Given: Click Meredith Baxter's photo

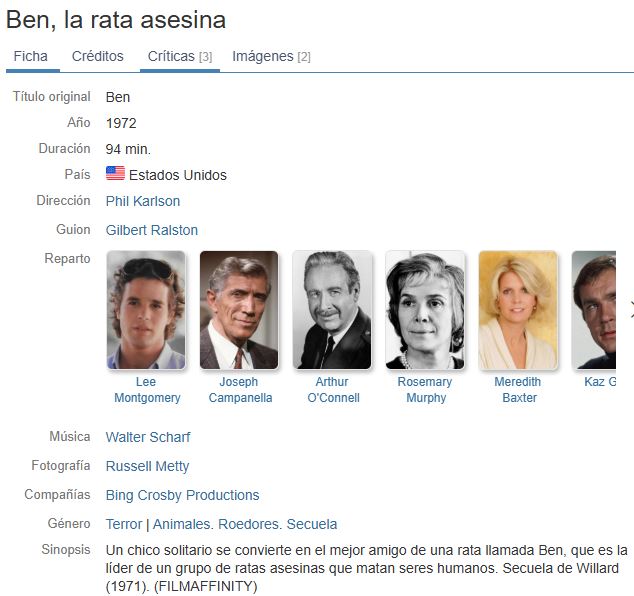Looking at the screenshot, I should click(x=518, y=310).
